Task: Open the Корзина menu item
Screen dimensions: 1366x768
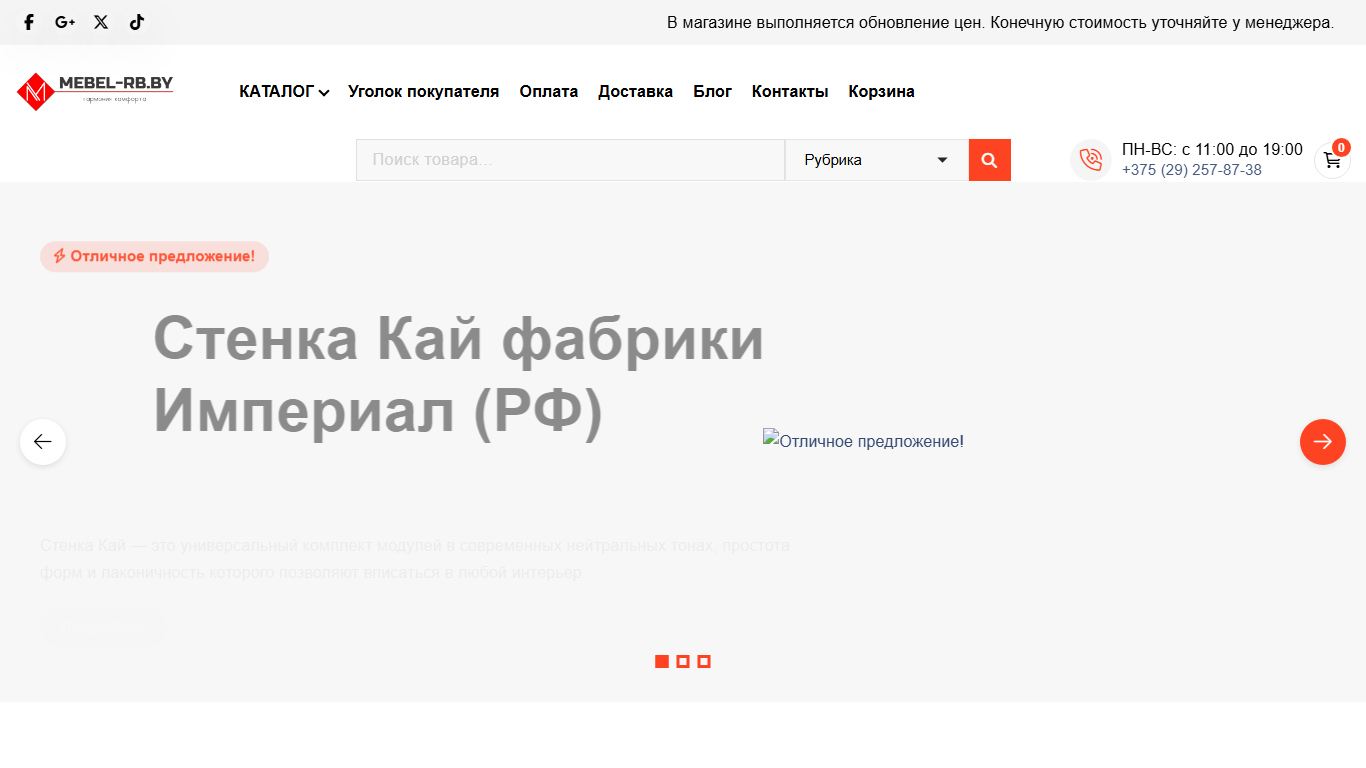Action: tap(882, 92)
